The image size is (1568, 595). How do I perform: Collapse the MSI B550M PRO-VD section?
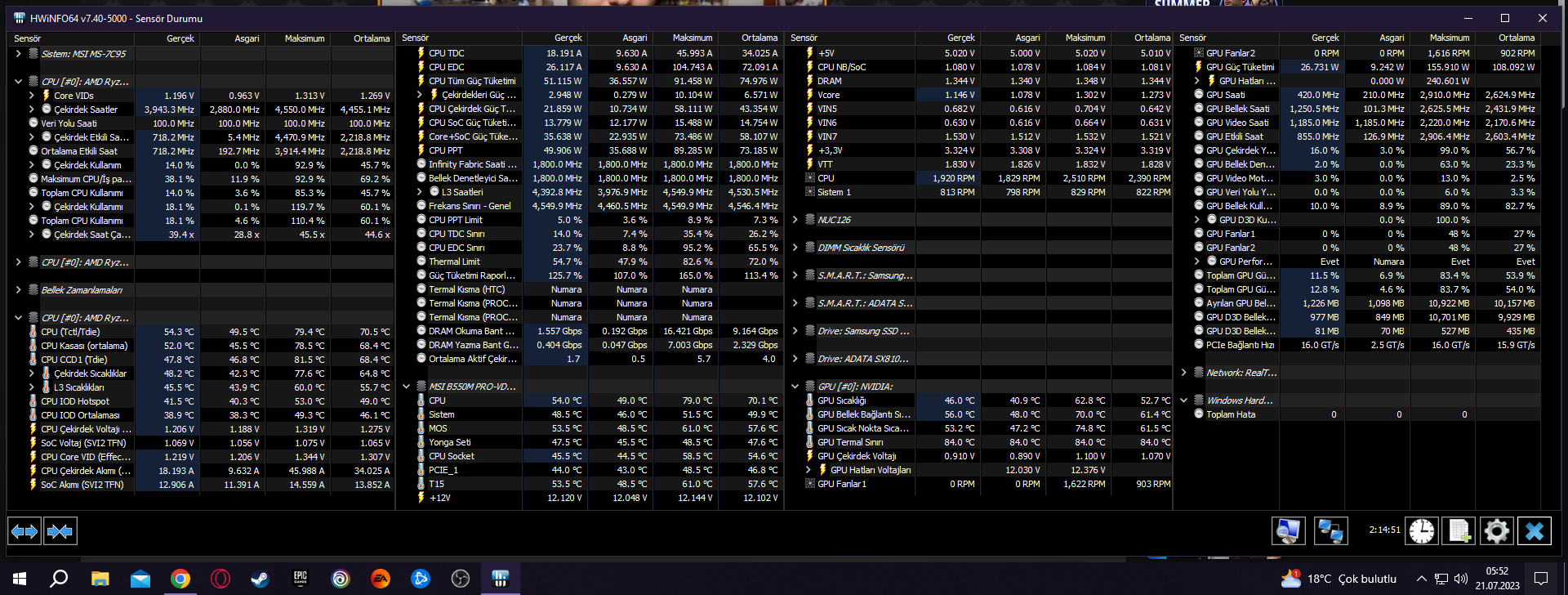tap(406, 387)
